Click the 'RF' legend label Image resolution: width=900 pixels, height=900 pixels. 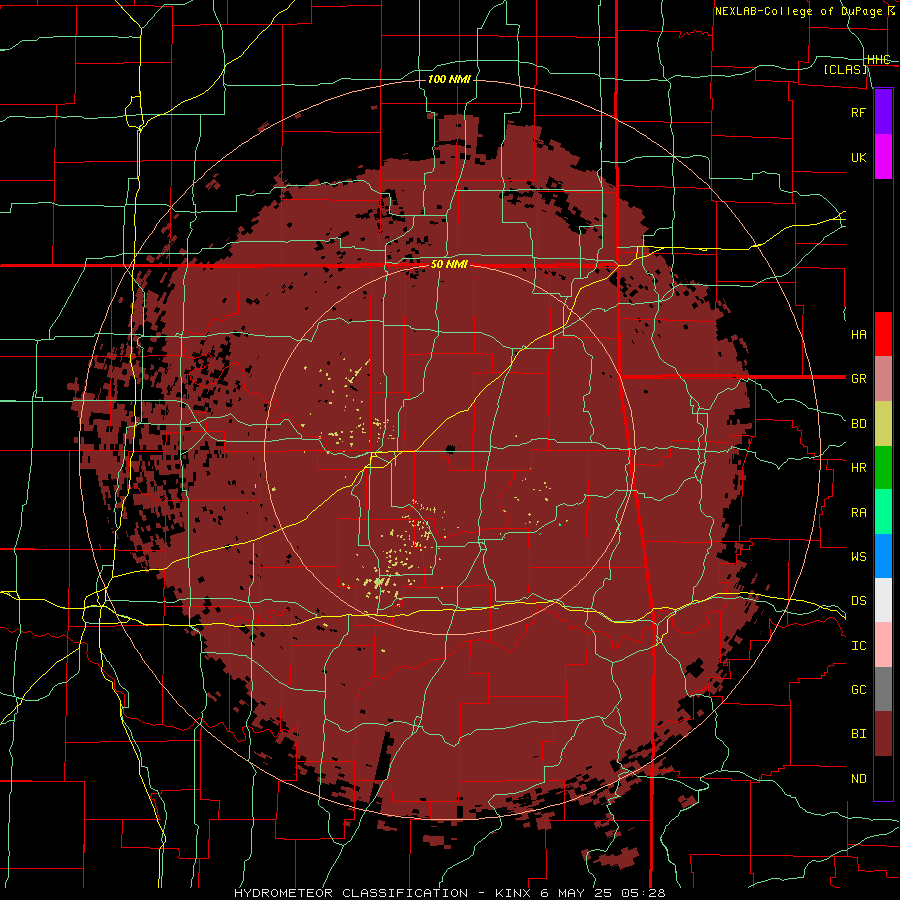(x=859, y=112)
